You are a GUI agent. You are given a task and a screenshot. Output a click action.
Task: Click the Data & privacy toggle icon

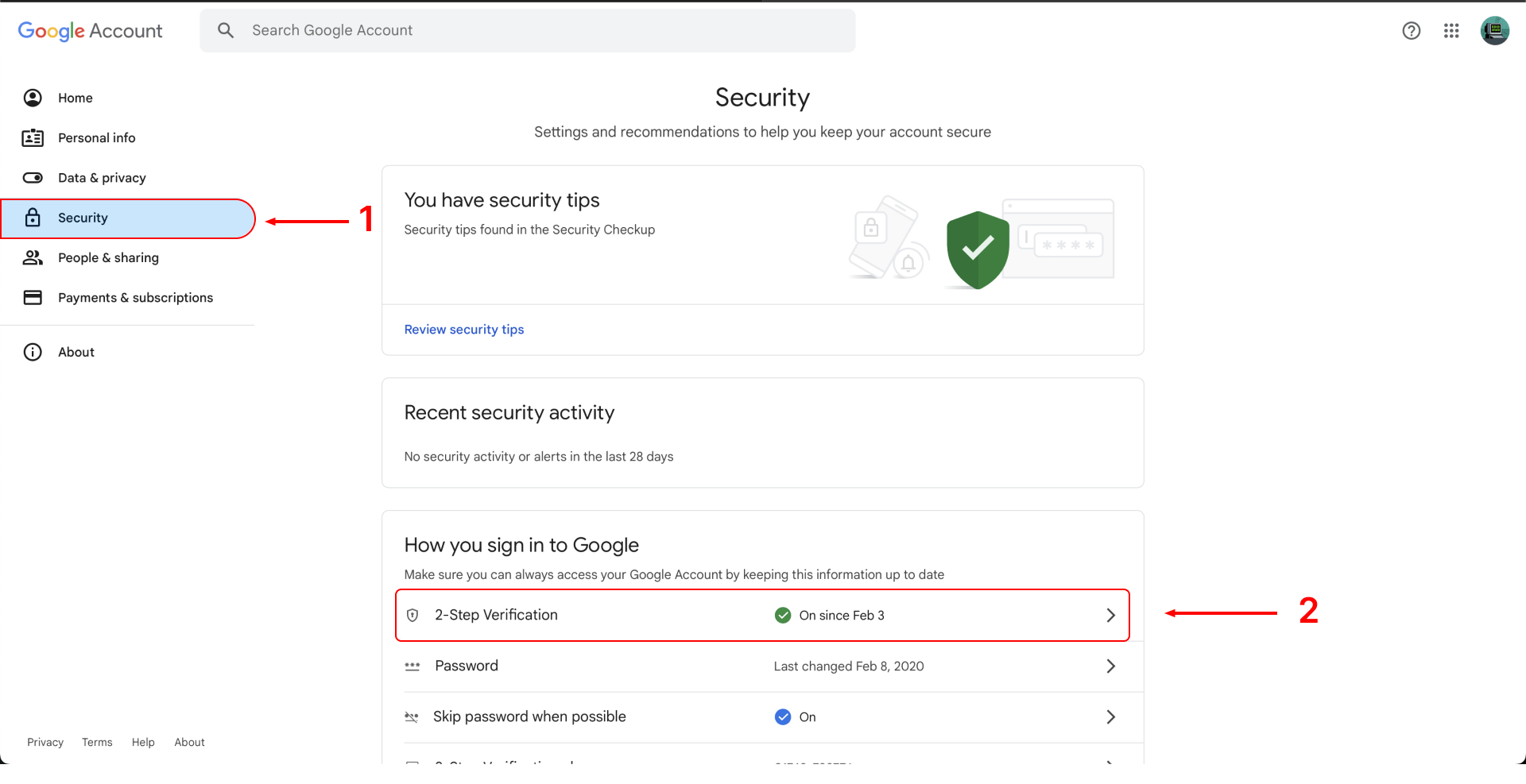[x=33, y=178]
